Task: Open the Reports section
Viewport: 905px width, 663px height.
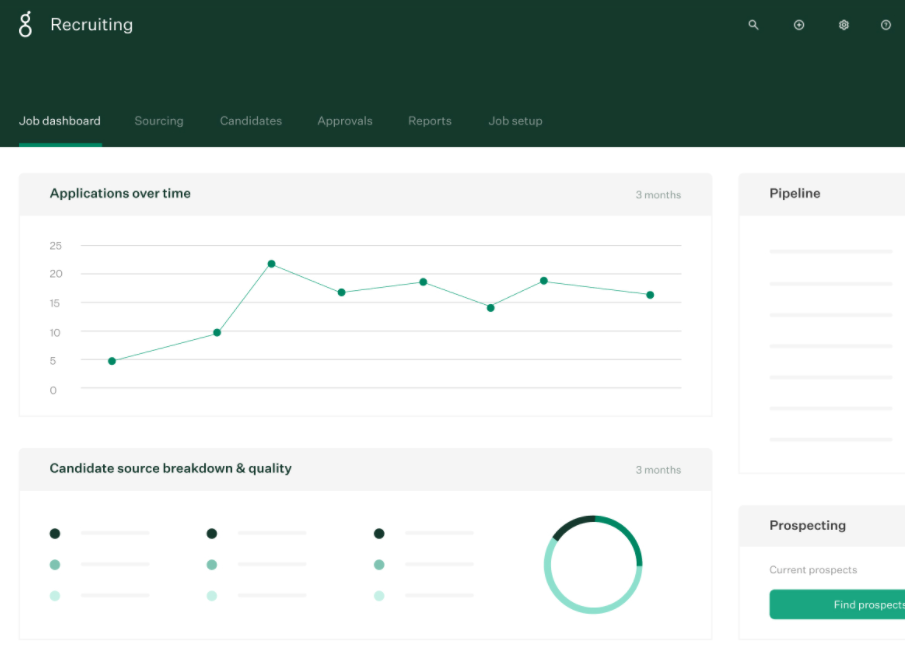Action: click(430, 121)
